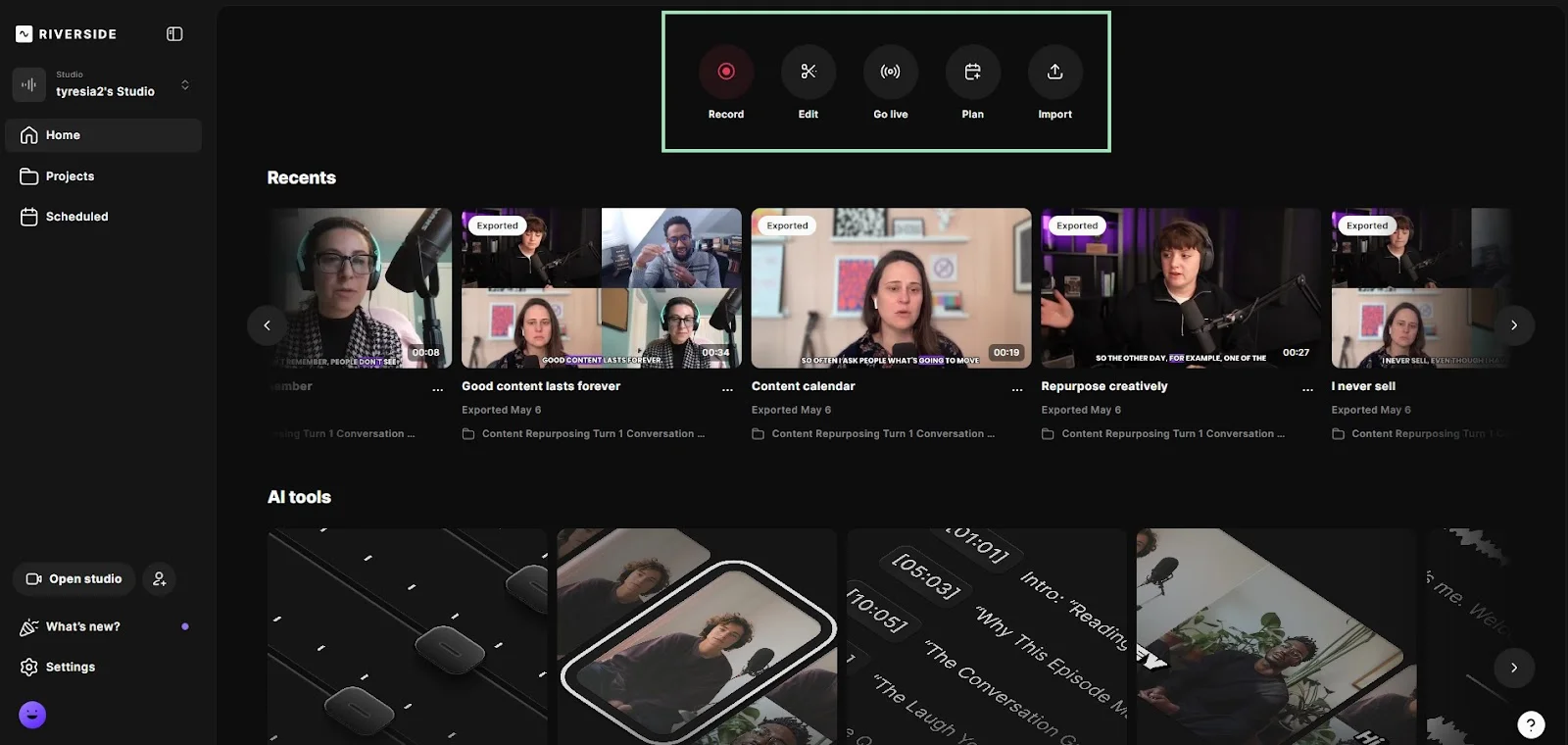
Task: Open What's new? in sidebar
Action: [103, 626]
